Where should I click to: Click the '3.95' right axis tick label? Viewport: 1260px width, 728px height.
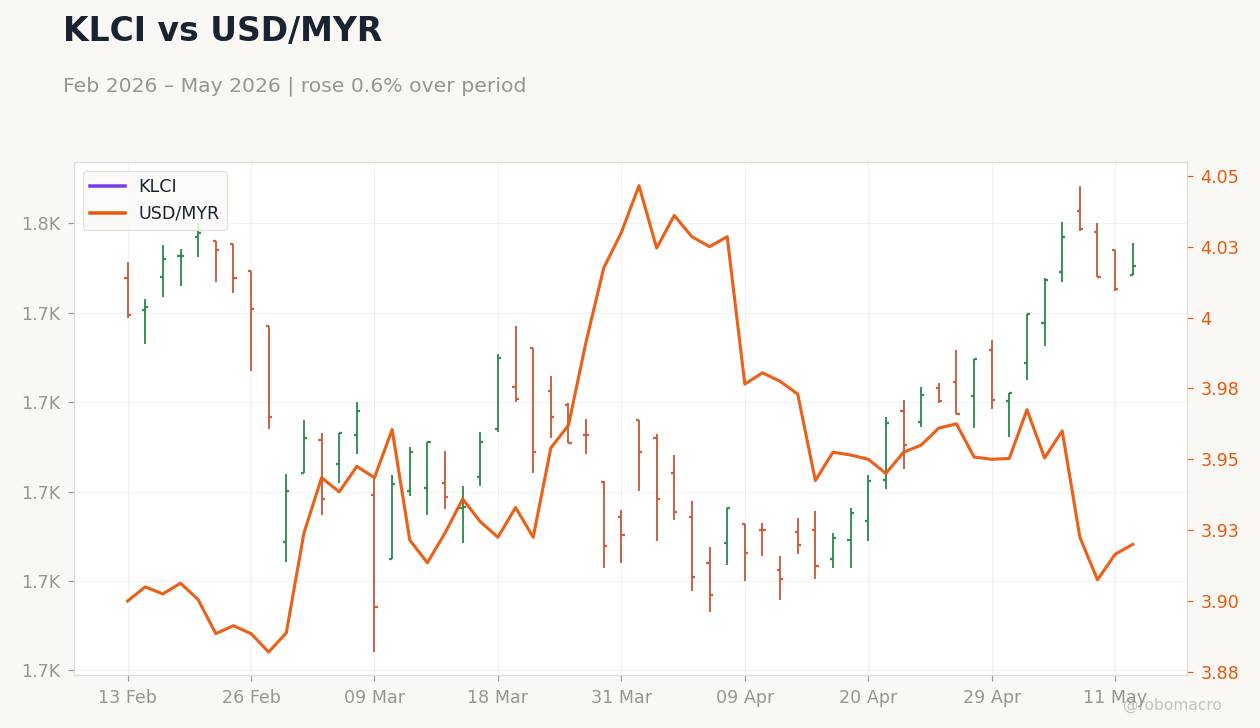[1220, 460]
